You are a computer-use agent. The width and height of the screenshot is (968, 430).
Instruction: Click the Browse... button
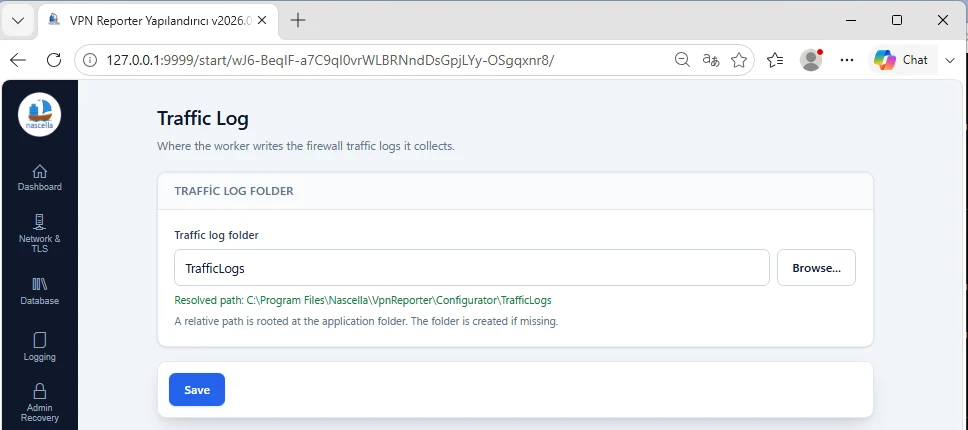click(816, 268)
